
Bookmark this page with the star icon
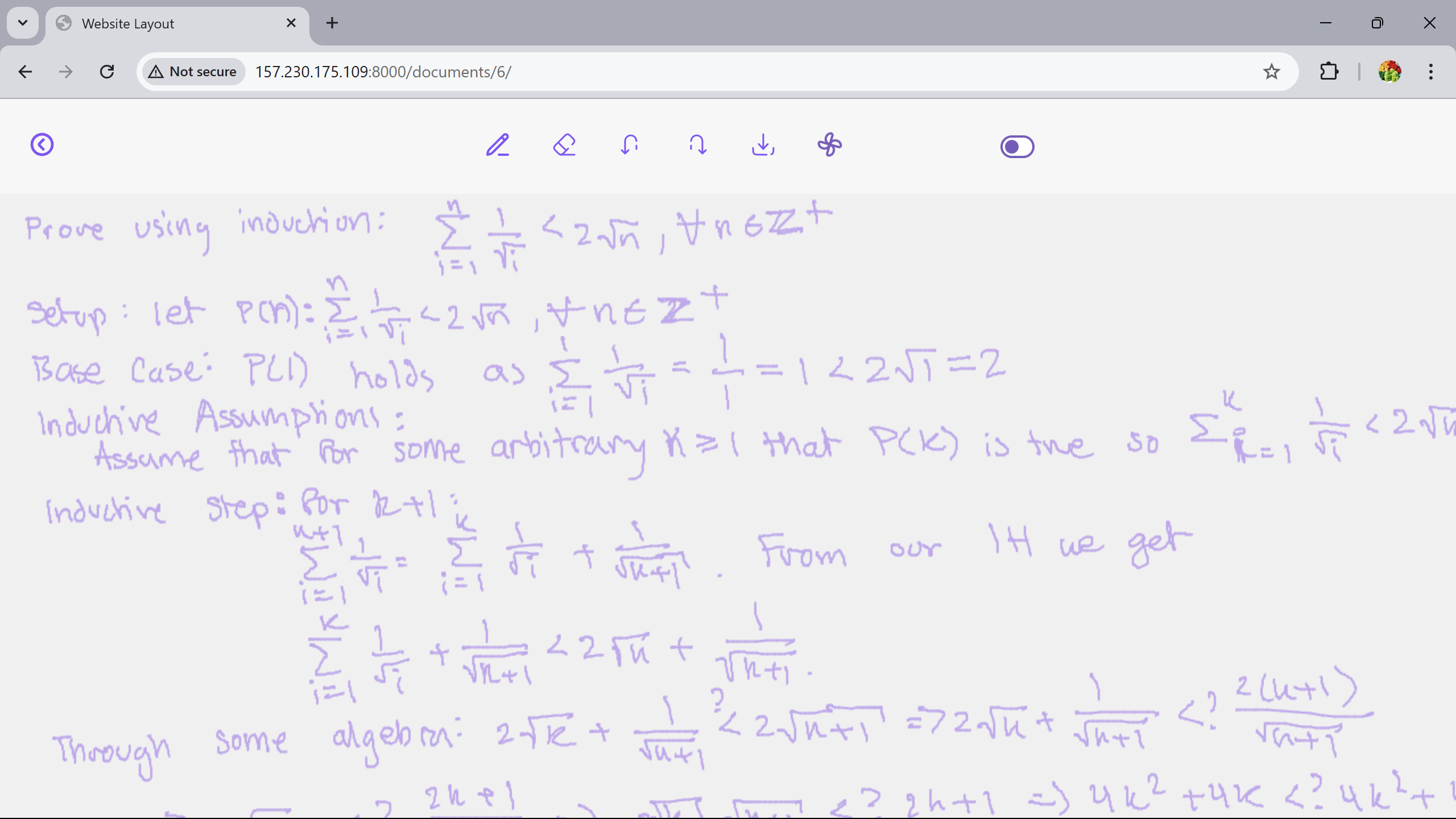1271,72
